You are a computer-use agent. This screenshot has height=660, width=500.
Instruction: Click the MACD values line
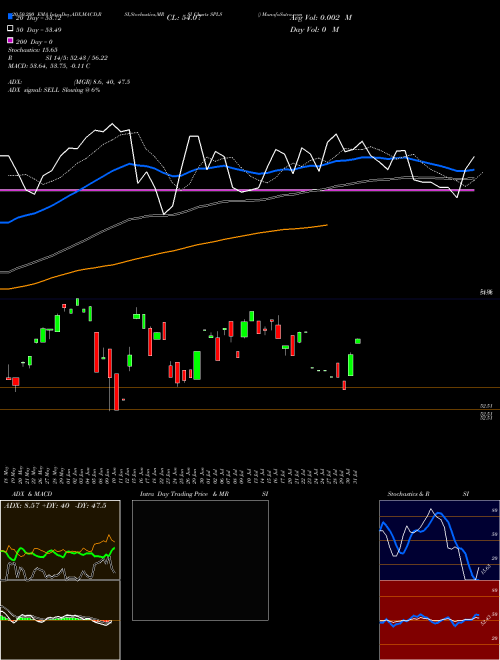coord(49,66)
